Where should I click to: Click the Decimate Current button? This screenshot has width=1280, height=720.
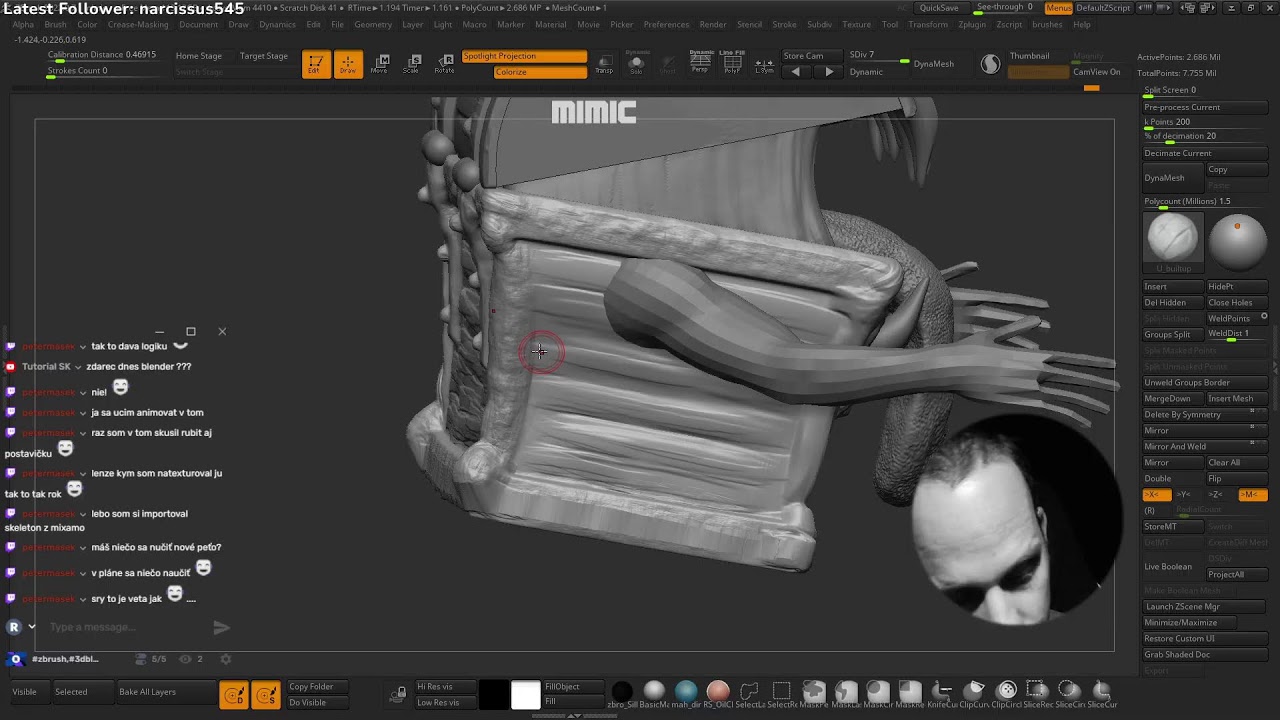tap(1205, 153)
